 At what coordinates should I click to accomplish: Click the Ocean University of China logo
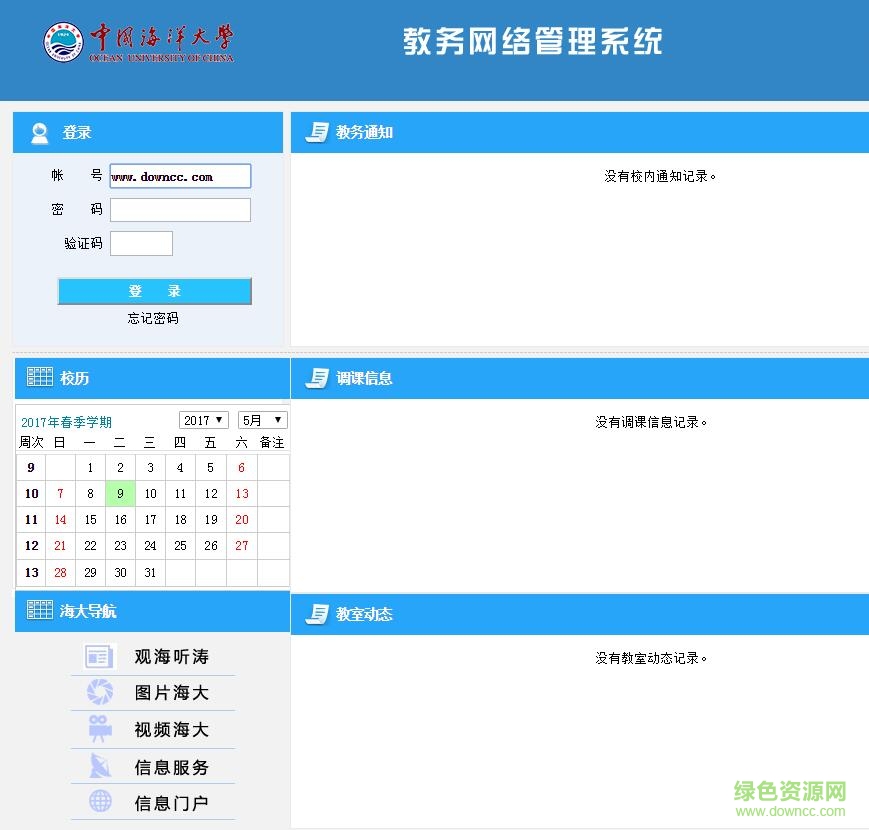pyautogui.click(x=138, y=43)
